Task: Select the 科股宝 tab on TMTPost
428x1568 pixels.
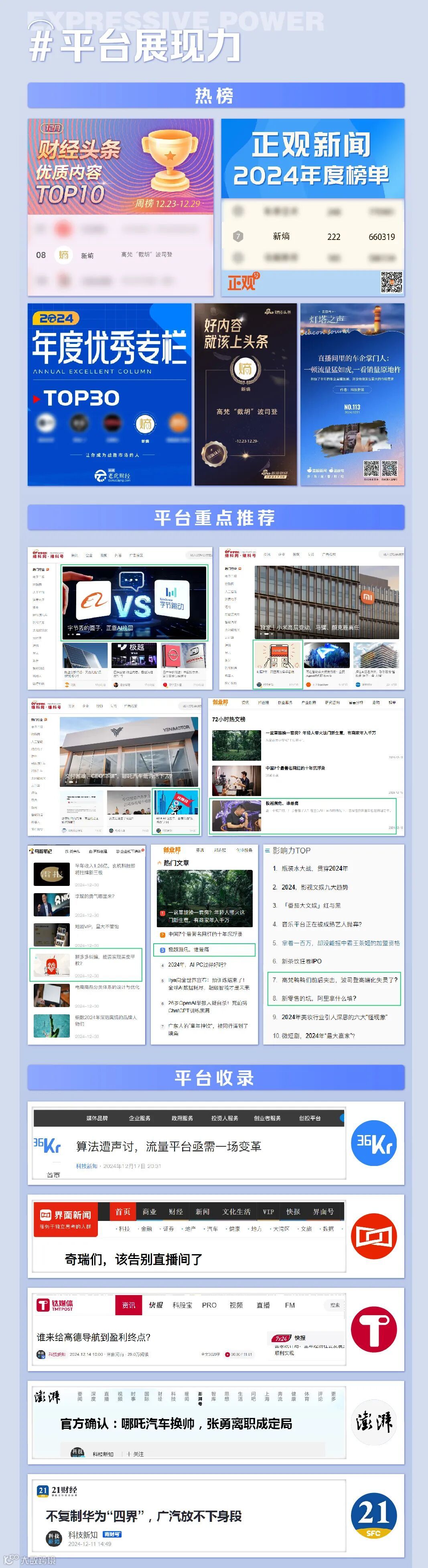Action: click(182, 1305)
